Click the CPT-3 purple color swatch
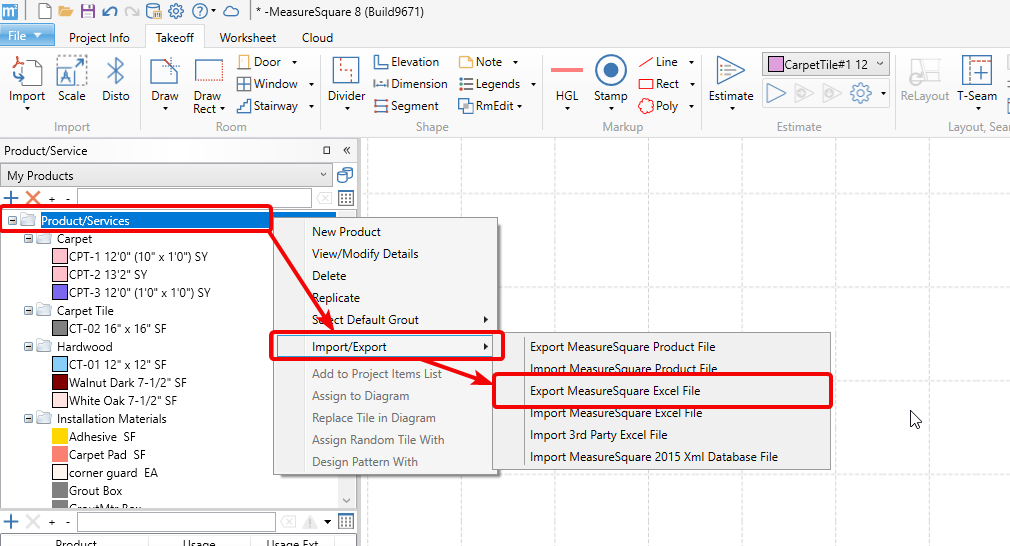 click(60, 292)
